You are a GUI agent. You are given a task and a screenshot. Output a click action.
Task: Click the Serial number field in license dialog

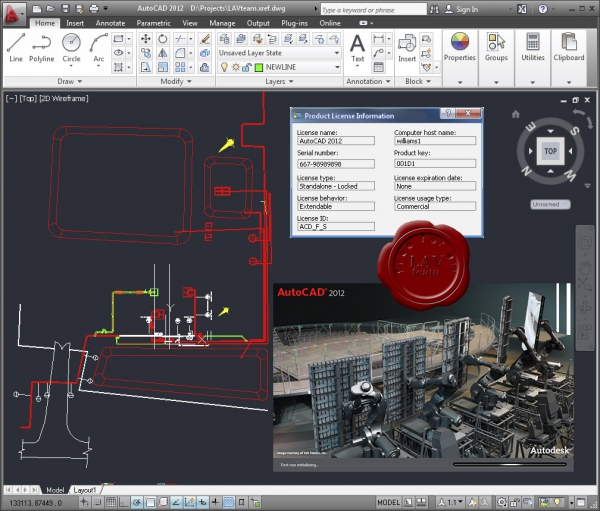336,164
